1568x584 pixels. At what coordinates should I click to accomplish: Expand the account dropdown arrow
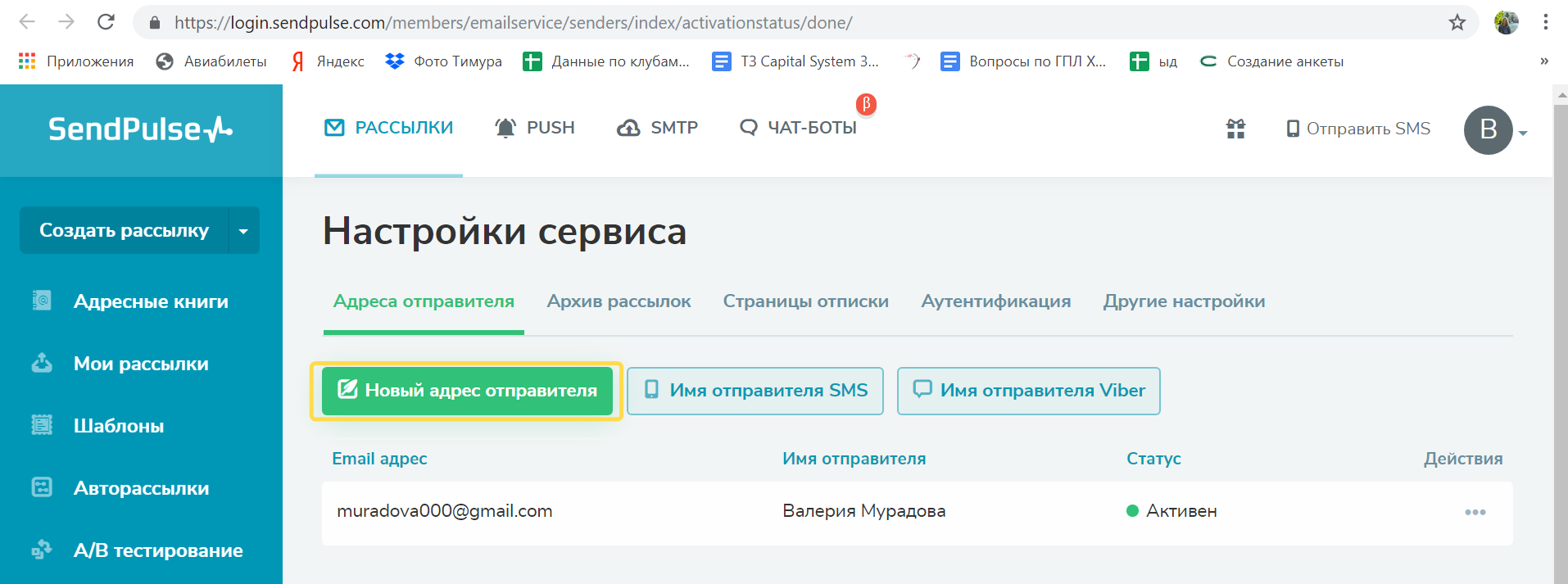click(1523, 133)
